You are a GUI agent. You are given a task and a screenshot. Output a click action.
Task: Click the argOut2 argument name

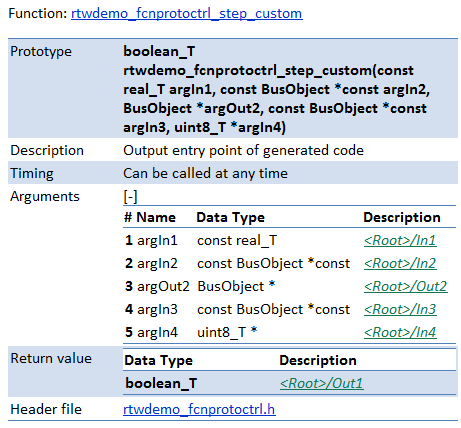pyautogui.click(x=163, y=286)
